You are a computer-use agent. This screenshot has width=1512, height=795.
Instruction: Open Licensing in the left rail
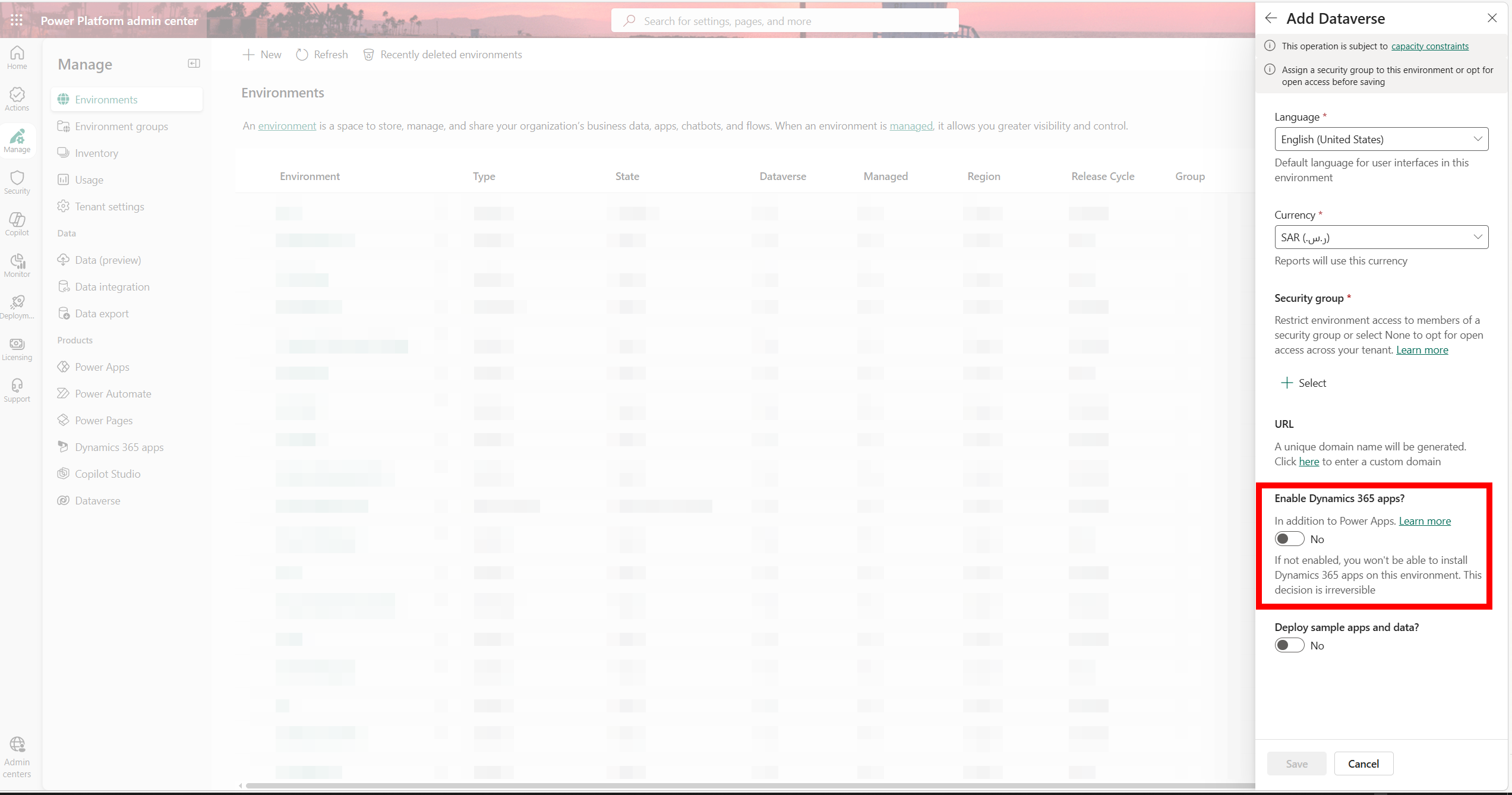17,349
